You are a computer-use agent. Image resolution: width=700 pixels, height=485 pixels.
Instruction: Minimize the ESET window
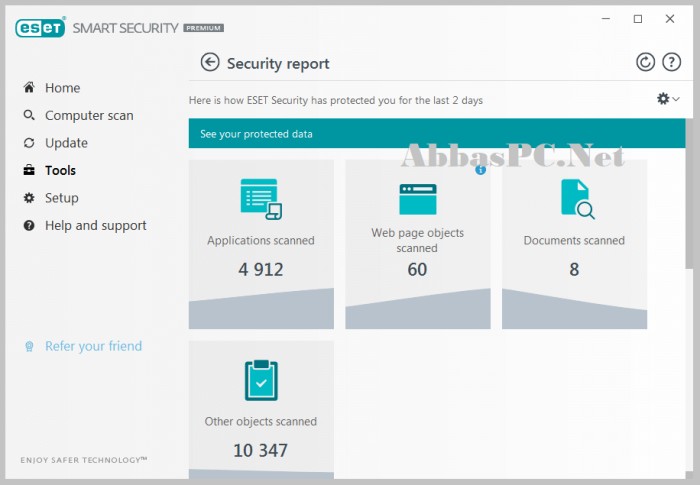tap(606, 19)
